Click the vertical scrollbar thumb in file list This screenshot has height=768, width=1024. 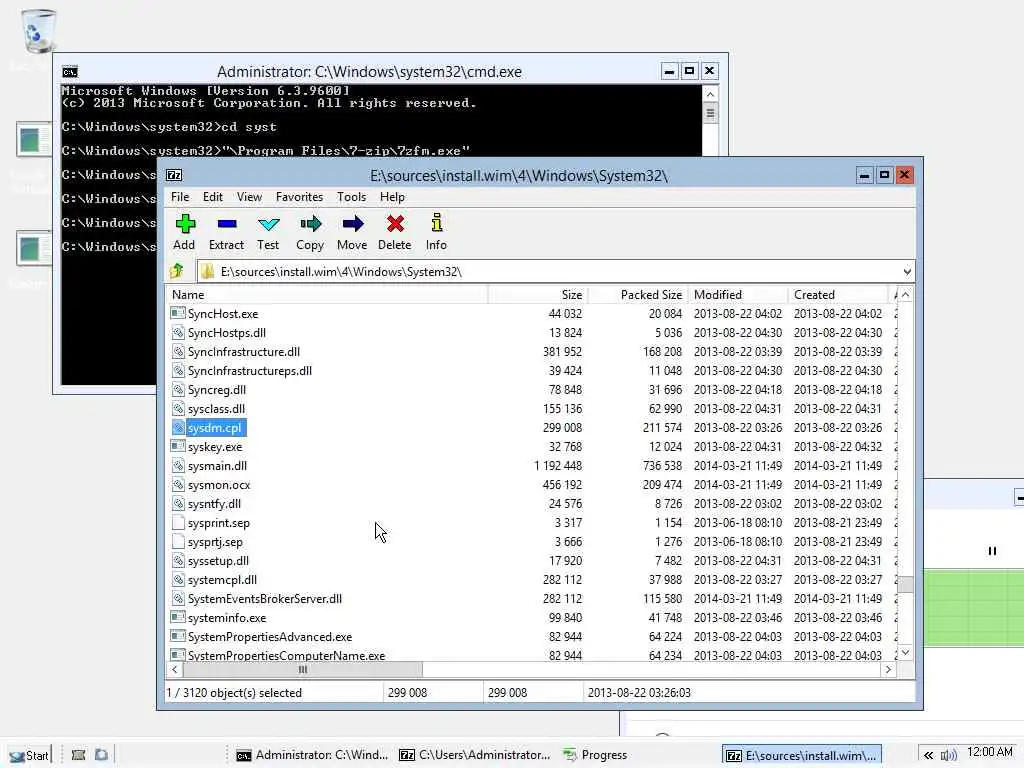click(905, 584)
